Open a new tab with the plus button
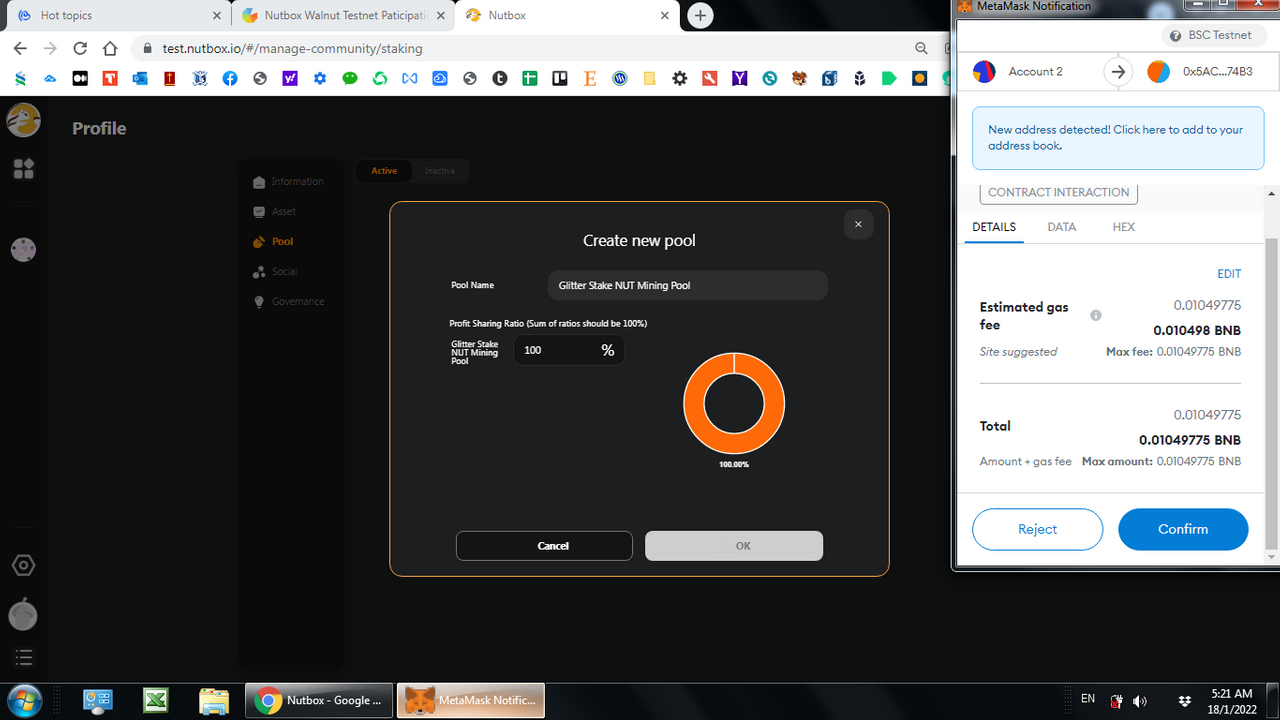Screen dimensions: 1280x720 point(700,16)
